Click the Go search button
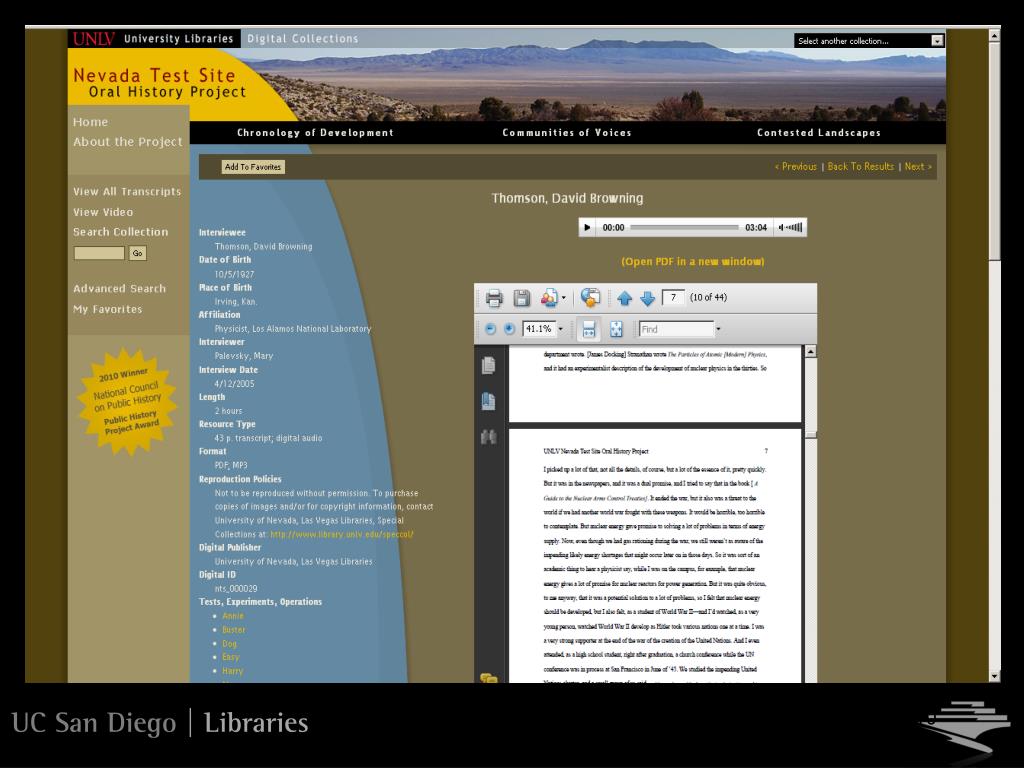1024x768 pixels. coord(137,253)
